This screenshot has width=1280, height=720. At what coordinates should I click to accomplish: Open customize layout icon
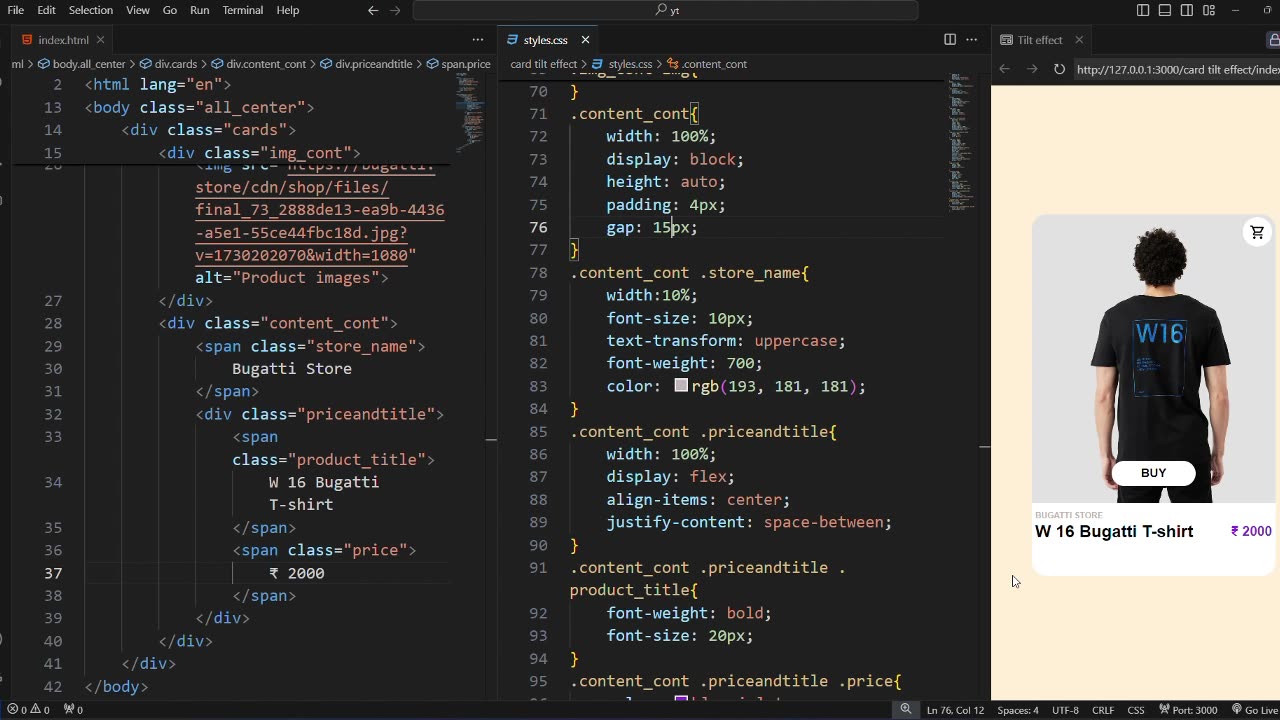1209,10
